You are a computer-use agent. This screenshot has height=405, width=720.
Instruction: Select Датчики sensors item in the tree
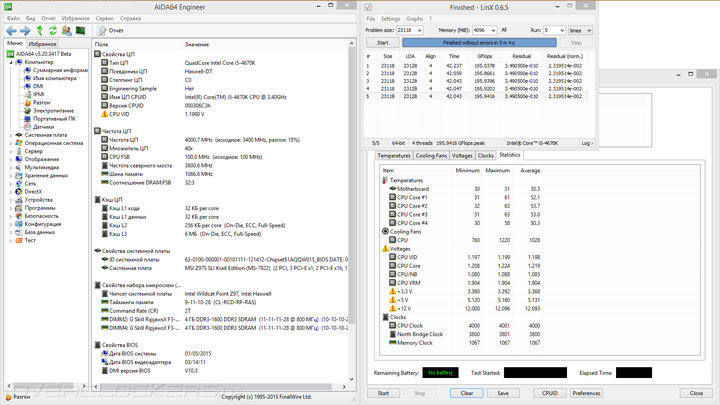point(43,127)
